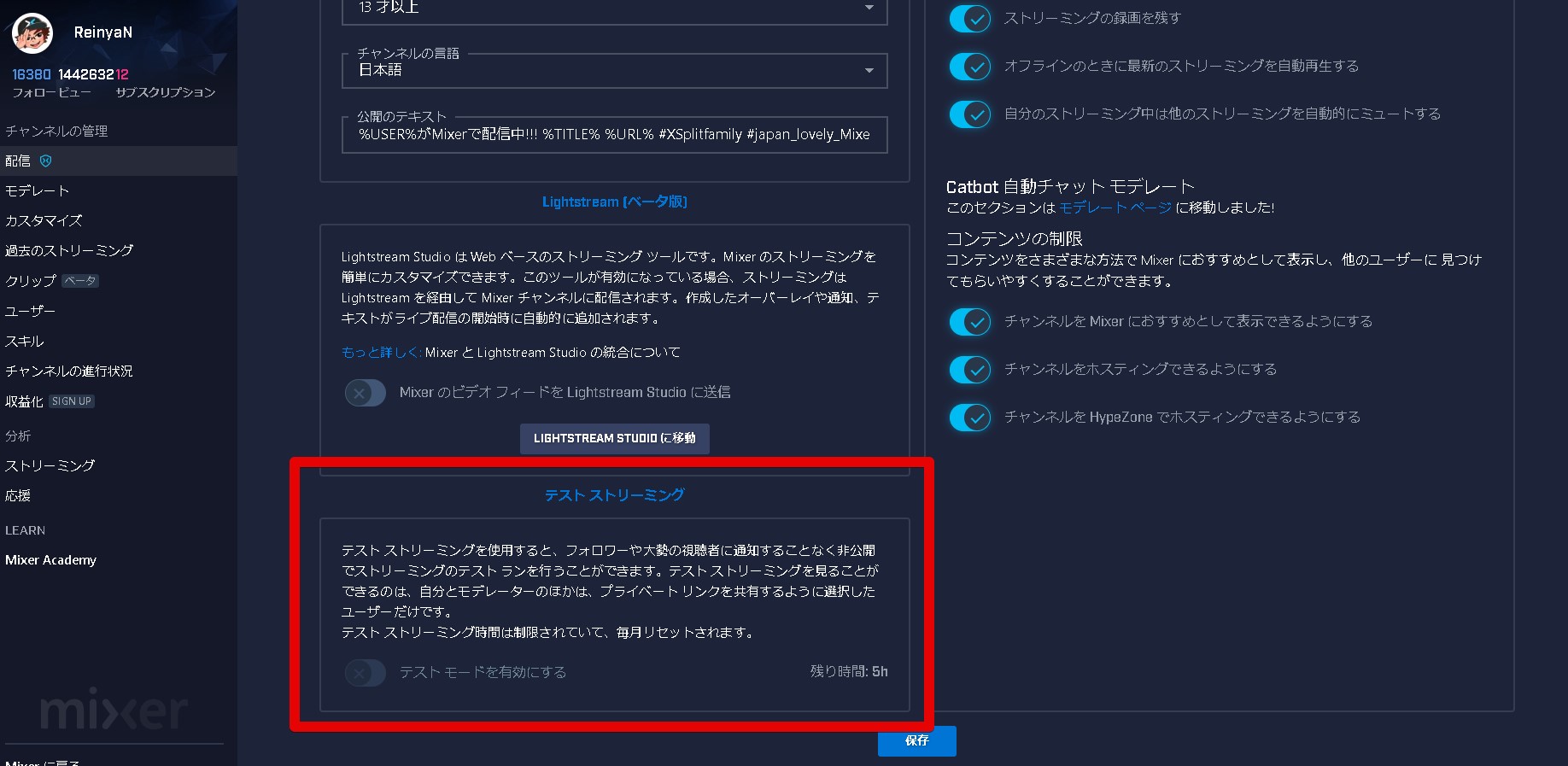Click the Lightstream [ベータ版] heading
This screenshot has height=766, width=1568.
(x=615, y=202)
